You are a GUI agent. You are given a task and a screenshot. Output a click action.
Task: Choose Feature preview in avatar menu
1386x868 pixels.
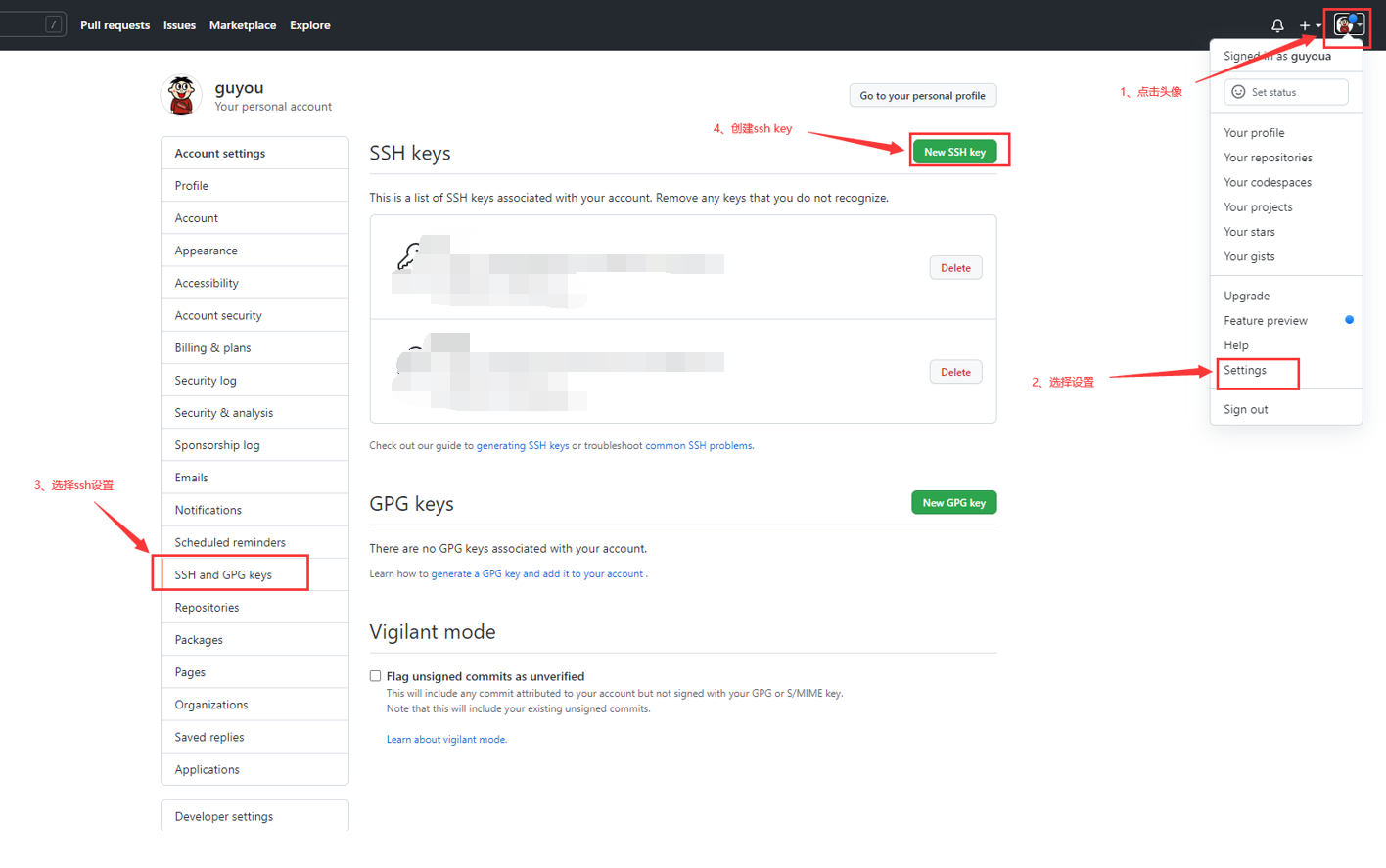point(1286,320)
